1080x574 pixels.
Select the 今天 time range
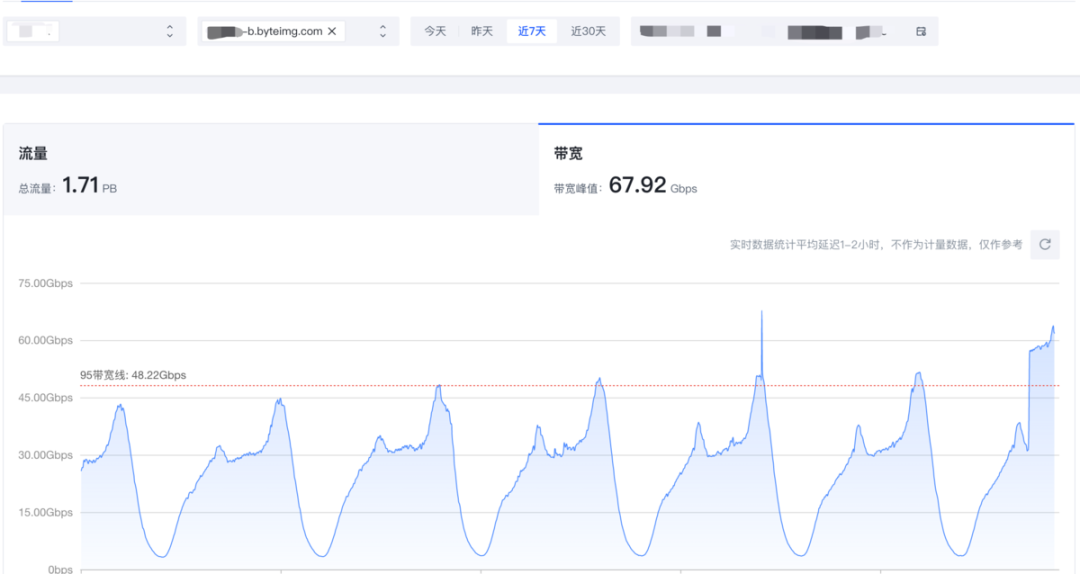[435, 31]
